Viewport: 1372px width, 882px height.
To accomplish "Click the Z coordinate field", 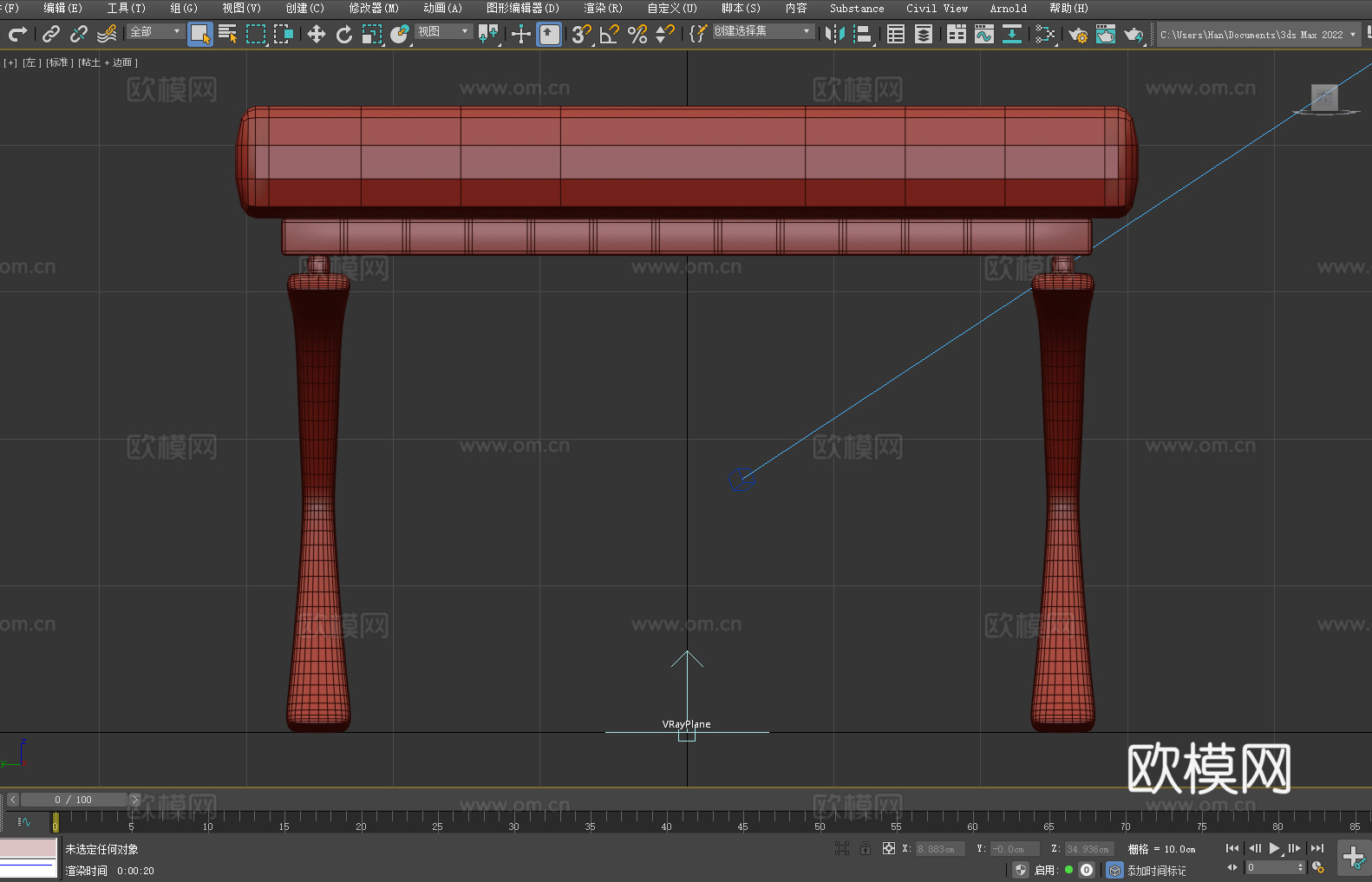I will (1089, 849).
